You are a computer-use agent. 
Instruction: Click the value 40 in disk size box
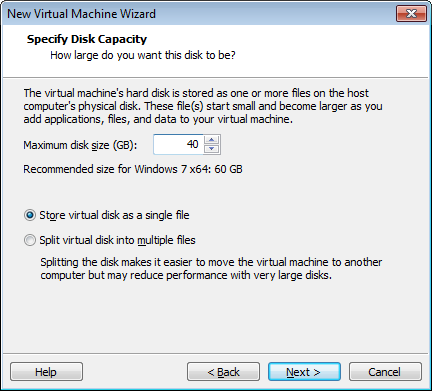[x=193, y=144]
